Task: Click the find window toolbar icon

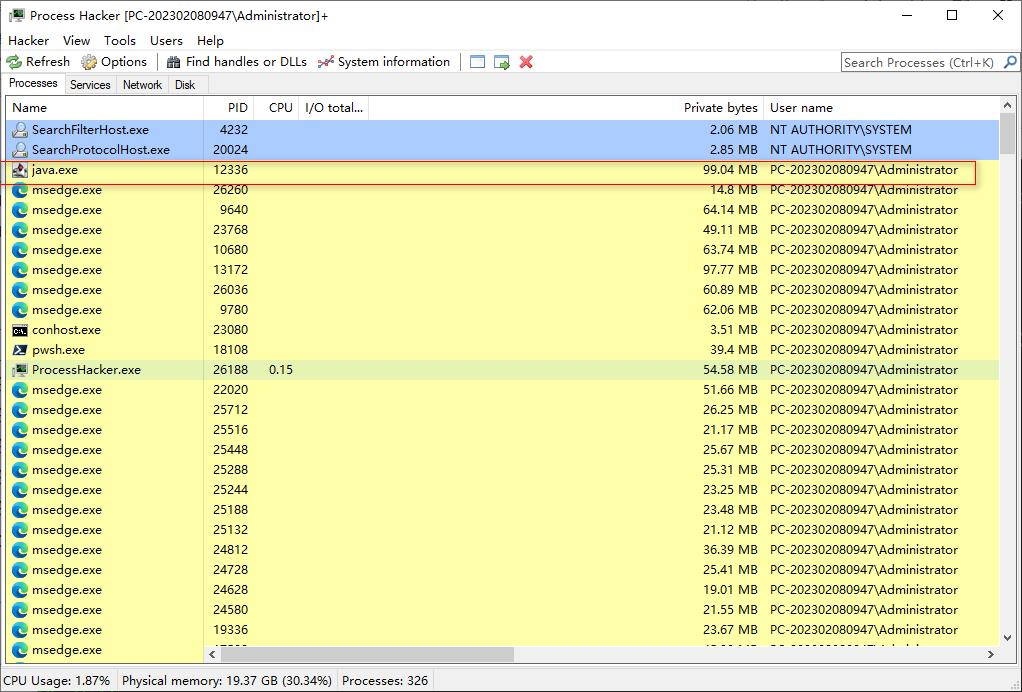Action: point(478,62)
